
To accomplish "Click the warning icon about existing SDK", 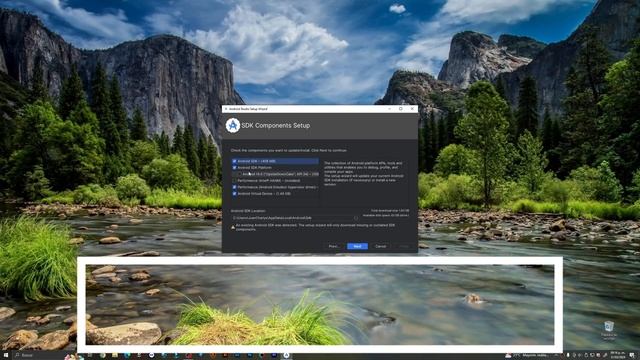I will coord(233,227).
